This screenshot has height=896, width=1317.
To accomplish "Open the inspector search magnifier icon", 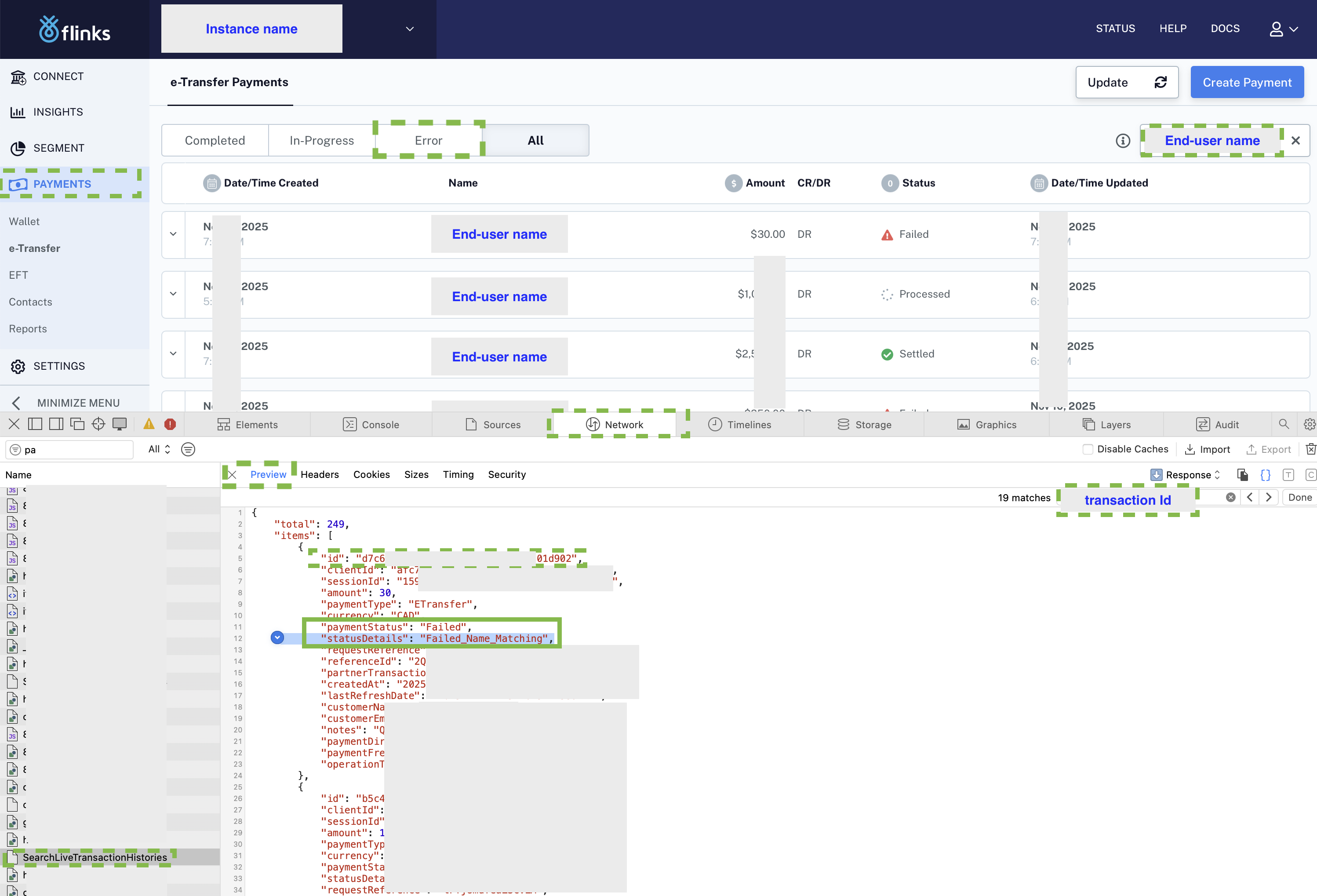I will (x=1284, y=424).
